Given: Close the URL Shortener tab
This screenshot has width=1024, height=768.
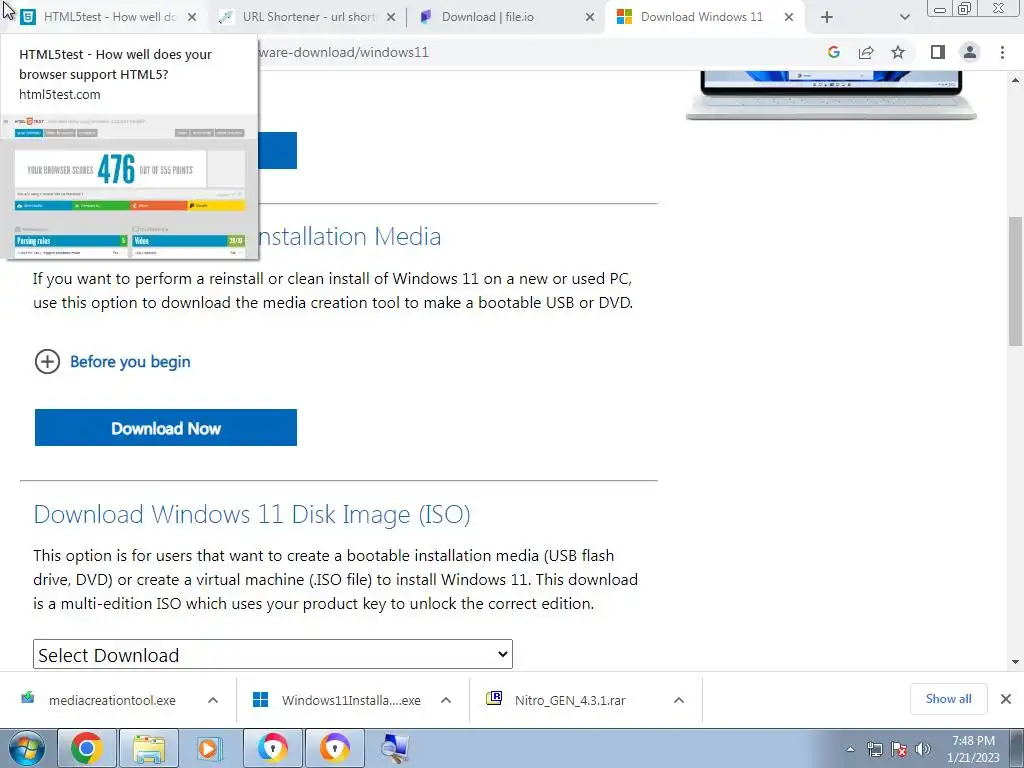Looking at the screenshot, I should point(391,17).
